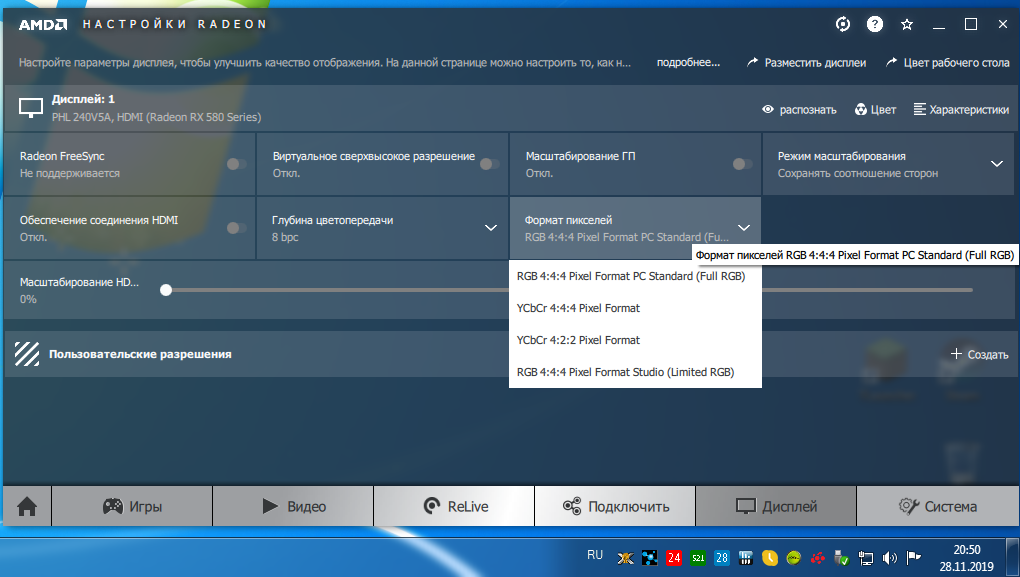The height and width of the screenshot is (577, 1020).
Task: Click the подробнее... link
Action: (x=688, y=62)
